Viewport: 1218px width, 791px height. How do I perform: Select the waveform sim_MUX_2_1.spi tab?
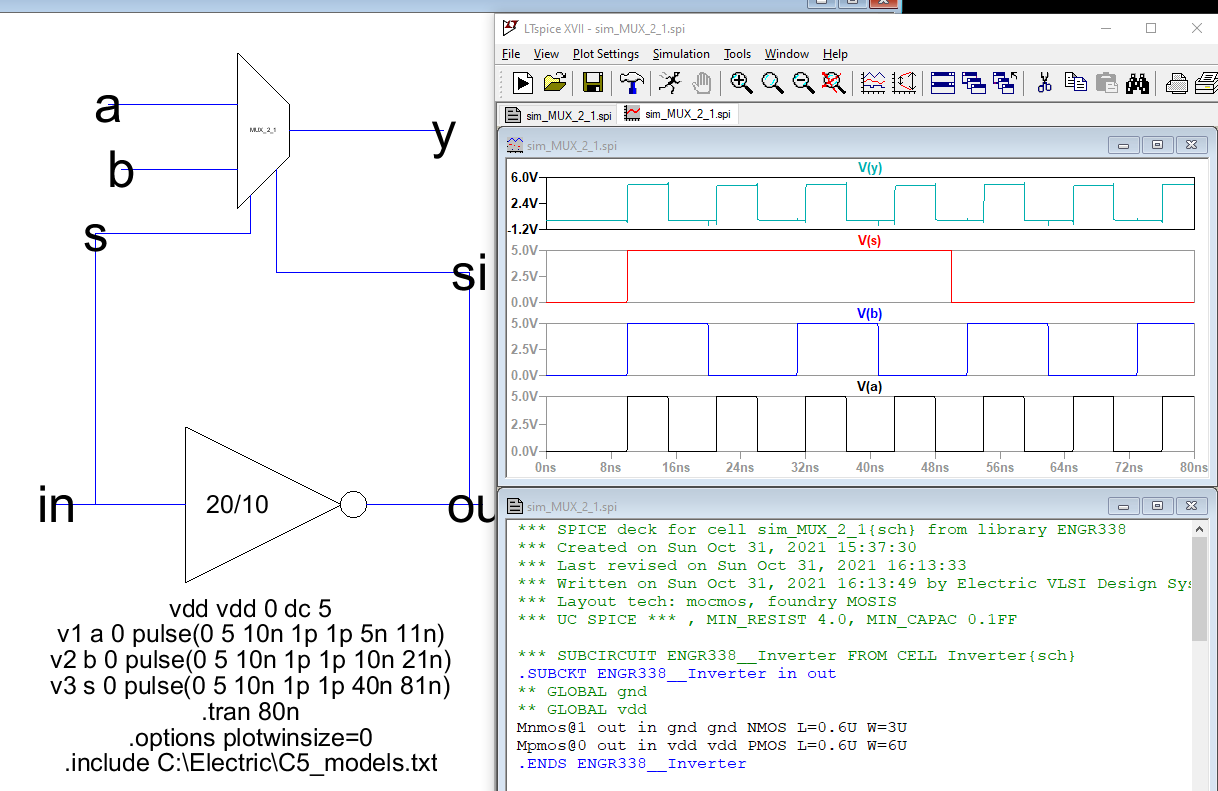tap(678, 114)
